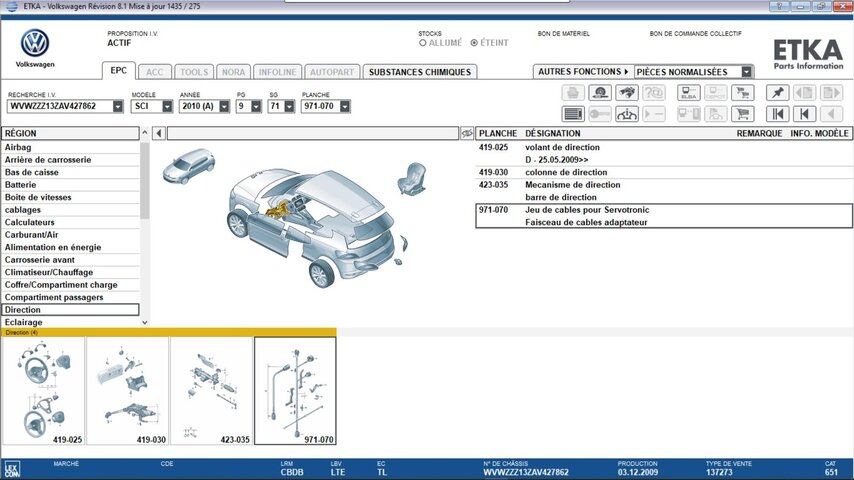Open the Planche 971-070 dropdown
Image resolution: width=854 pixels, height=480 pixels.
(344, 106)
